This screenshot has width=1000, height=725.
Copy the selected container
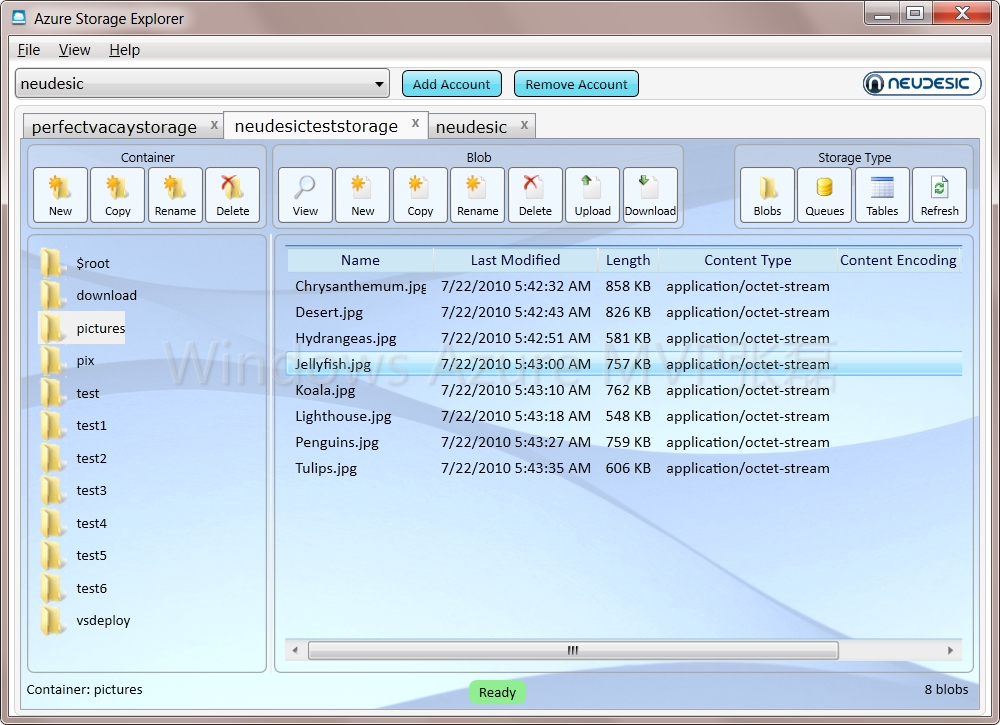[x=118, y=194]
